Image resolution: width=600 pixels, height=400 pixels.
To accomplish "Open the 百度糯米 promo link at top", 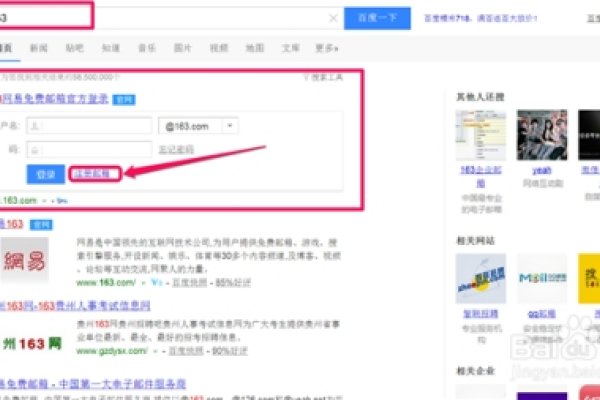I will pos(480,18).
